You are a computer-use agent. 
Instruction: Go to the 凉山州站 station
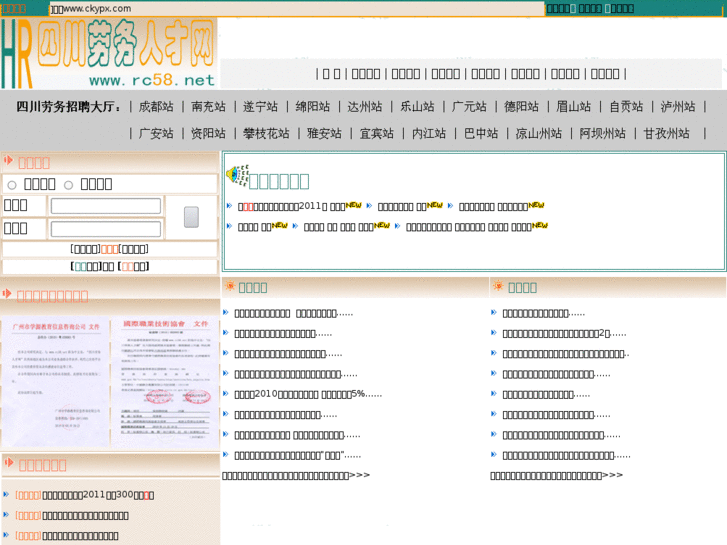[x=539, y=134]
